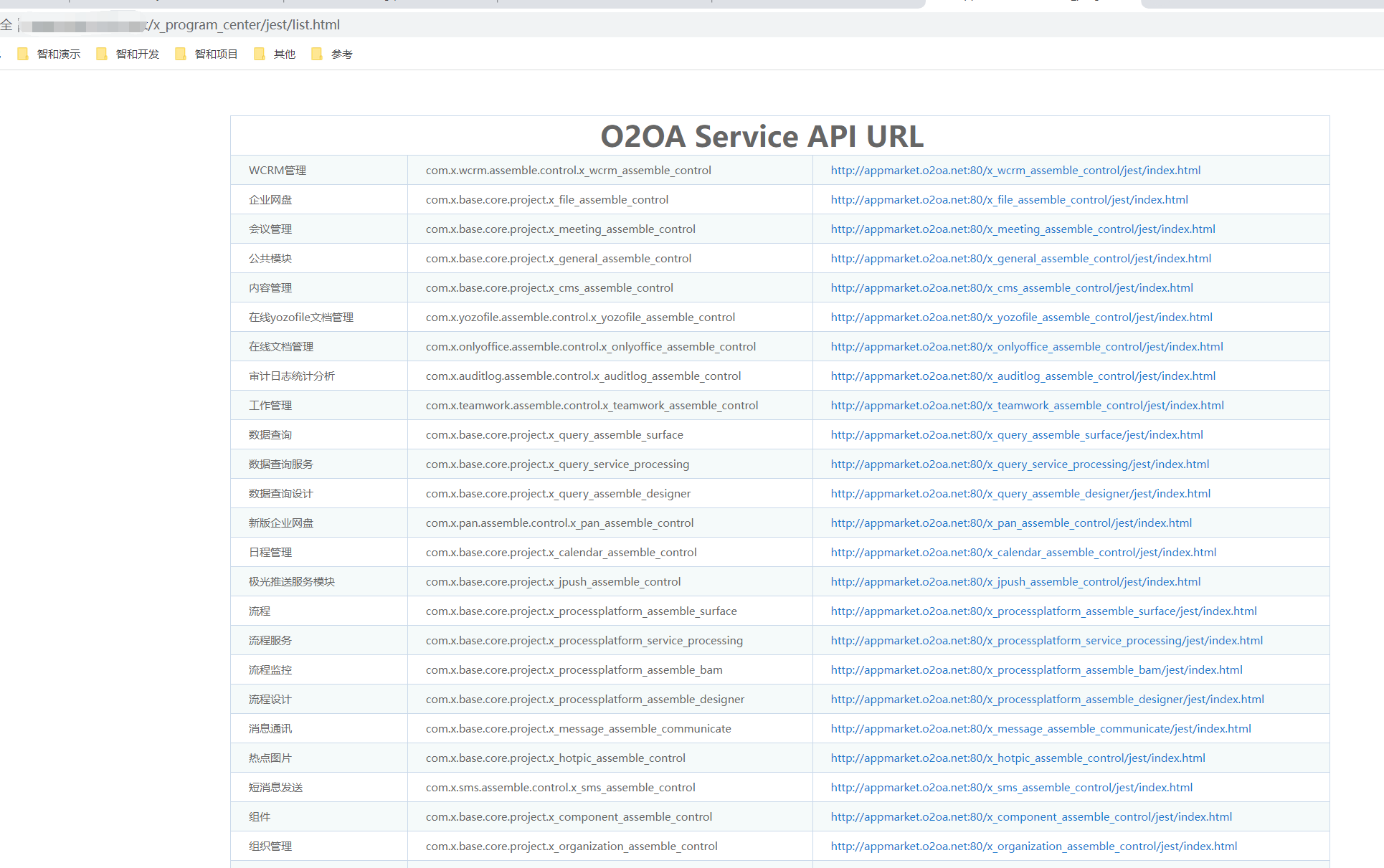Viewport: 1384px width, 868px height.
Task: Open the 参考 bookmark folder
Action: 333,54
